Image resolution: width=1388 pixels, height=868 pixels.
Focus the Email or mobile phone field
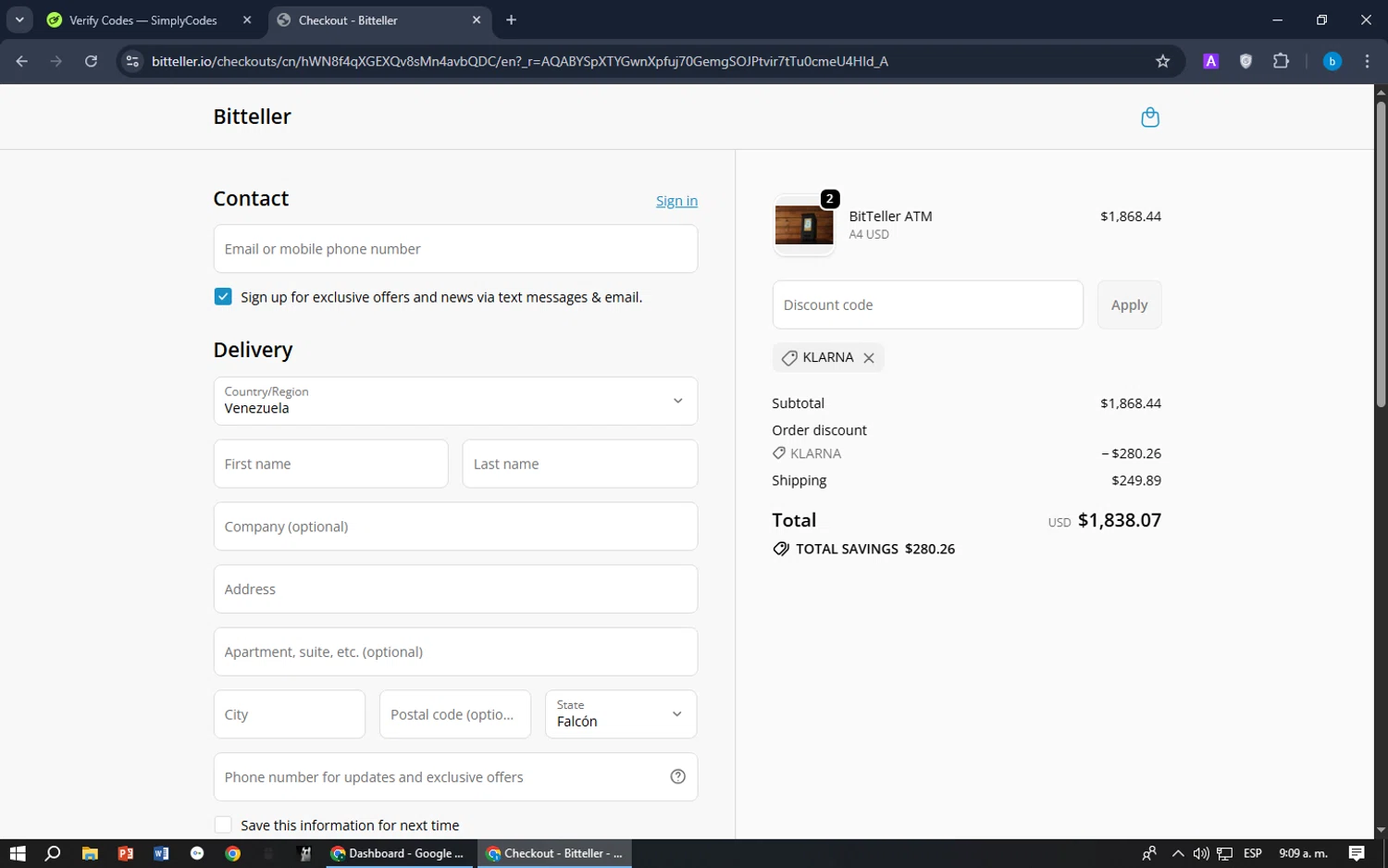pyautogui.click(x=455, y=249)
